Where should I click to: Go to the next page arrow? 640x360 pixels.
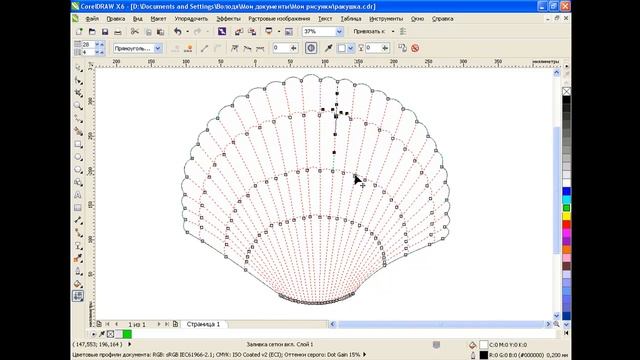click(x=159, y=324)
